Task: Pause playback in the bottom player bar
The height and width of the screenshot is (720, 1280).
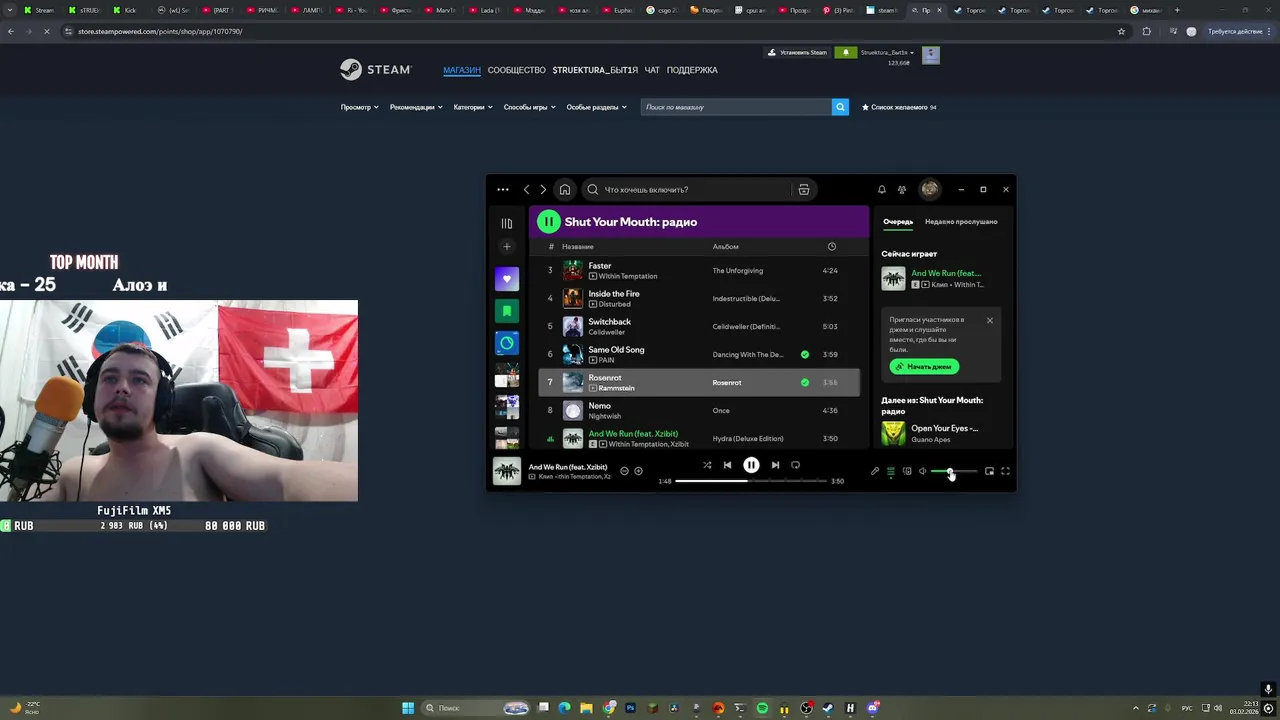Action: [751, 465]
